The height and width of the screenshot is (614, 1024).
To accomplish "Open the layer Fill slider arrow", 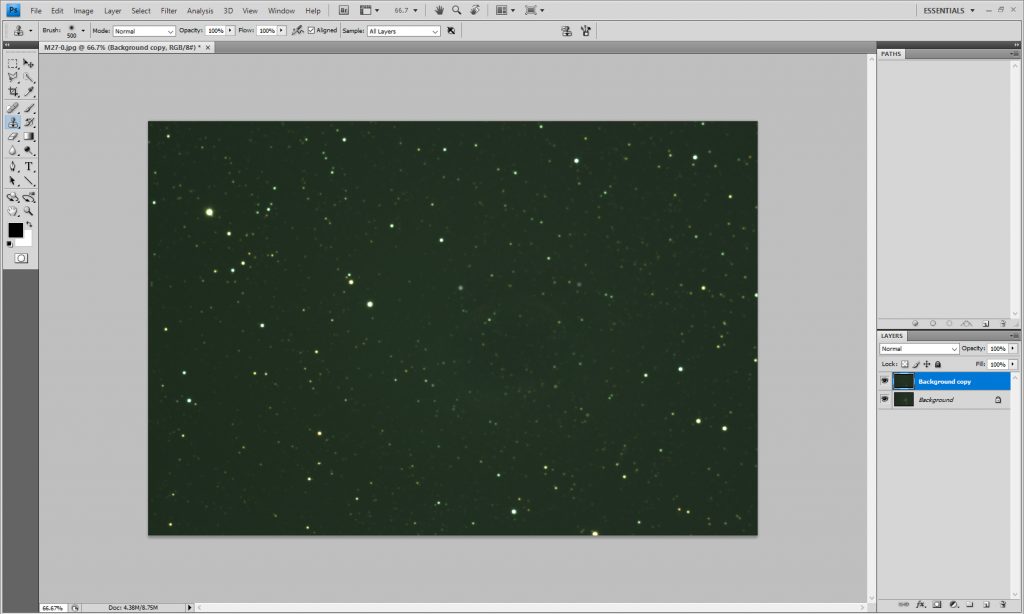I will click(1012, 364).
